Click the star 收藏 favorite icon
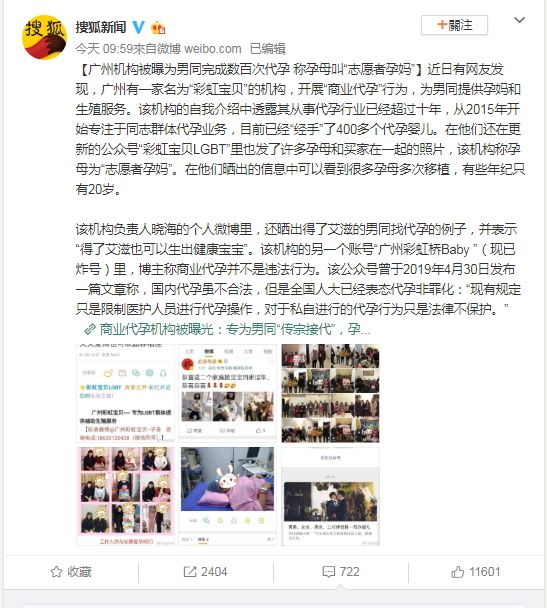The height and width of the screenshot is (608, 547). point(56,572)
